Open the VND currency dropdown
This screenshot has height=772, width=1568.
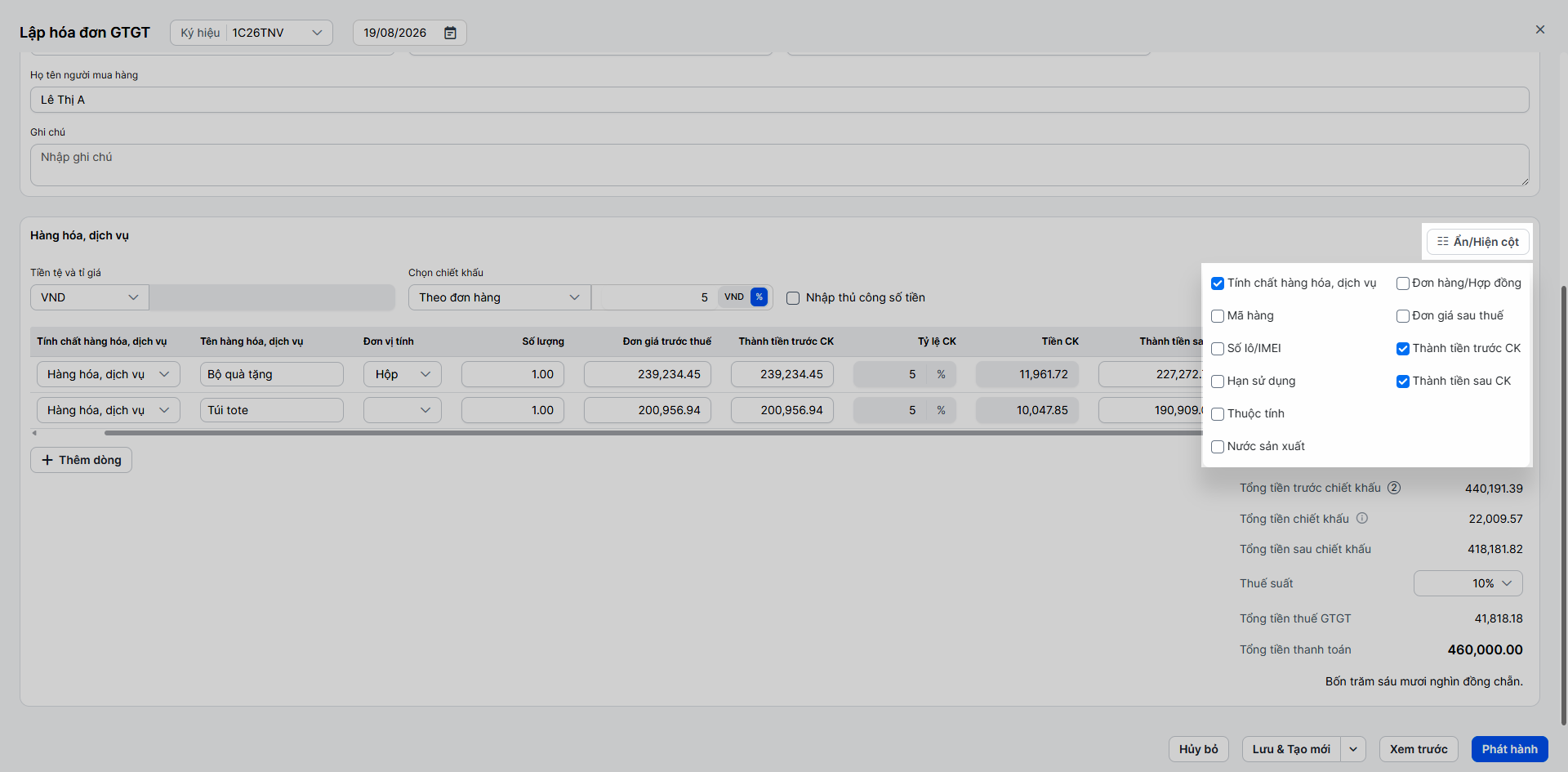click(x=90, y=297)
